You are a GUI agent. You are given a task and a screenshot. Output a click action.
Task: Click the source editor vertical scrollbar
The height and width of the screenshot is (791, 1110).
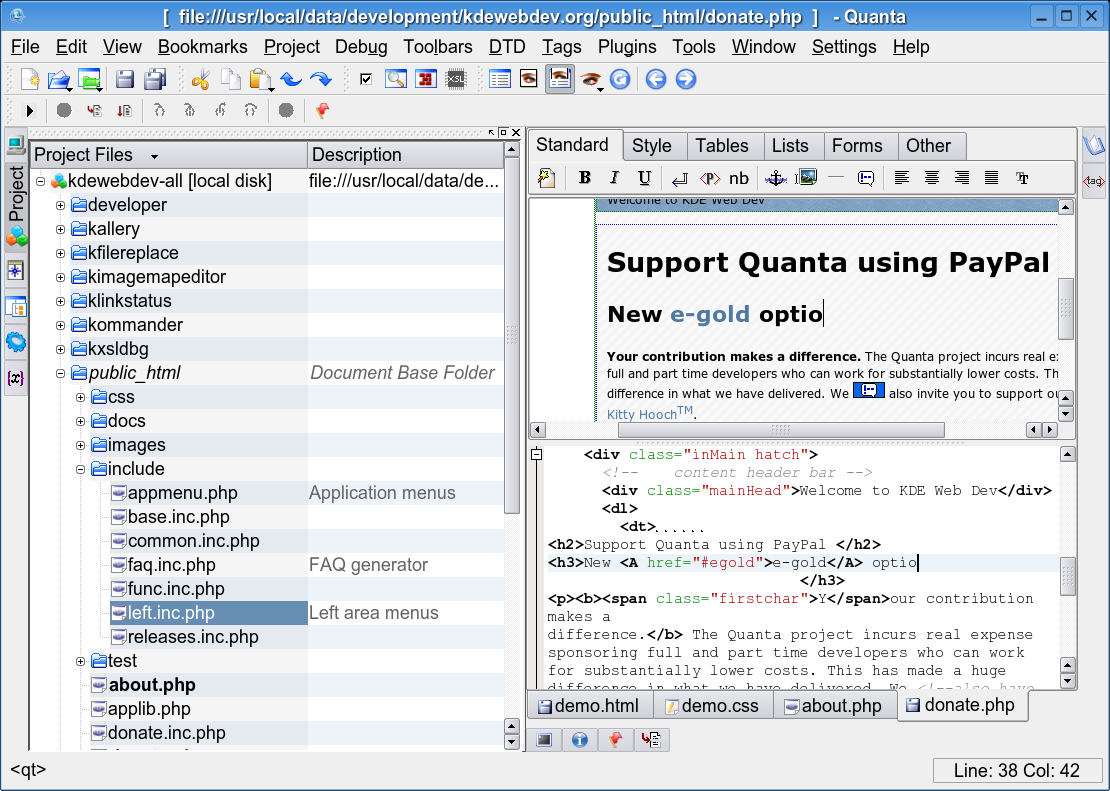(x=1068, y=577)
